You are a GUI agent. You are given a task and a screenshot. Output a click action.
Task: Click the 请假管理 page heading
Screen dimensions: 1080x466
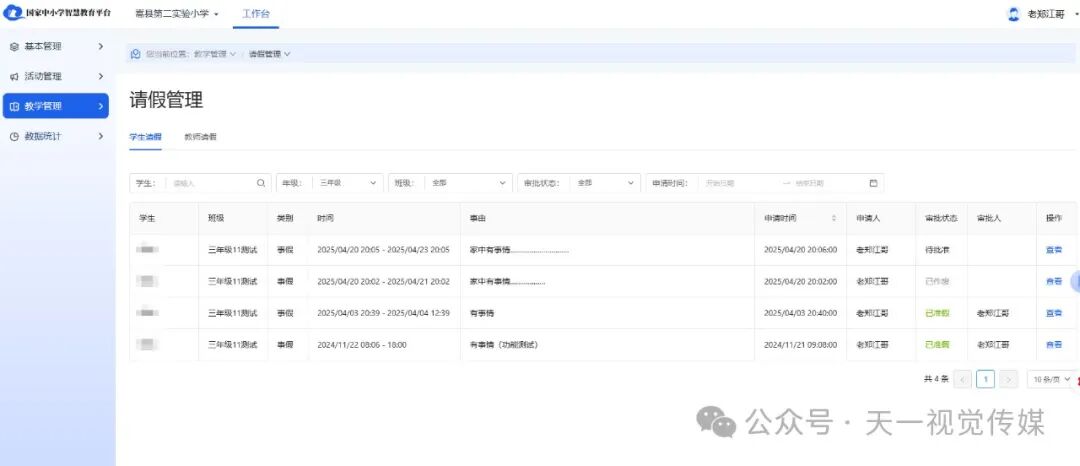[x=166, y=100]
